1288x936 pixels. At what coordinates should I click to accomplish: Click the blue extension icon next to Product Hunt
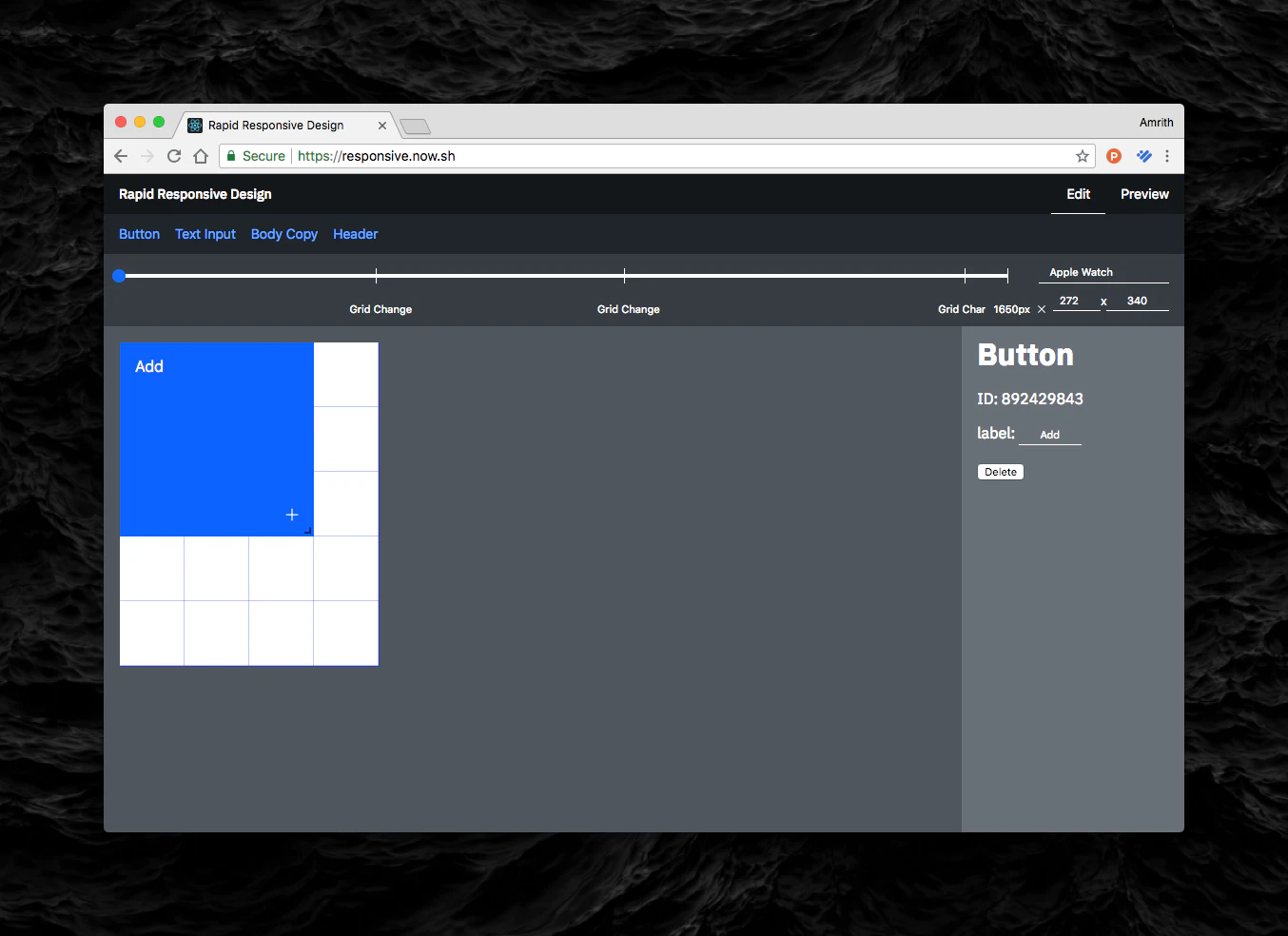[1142, 156]
